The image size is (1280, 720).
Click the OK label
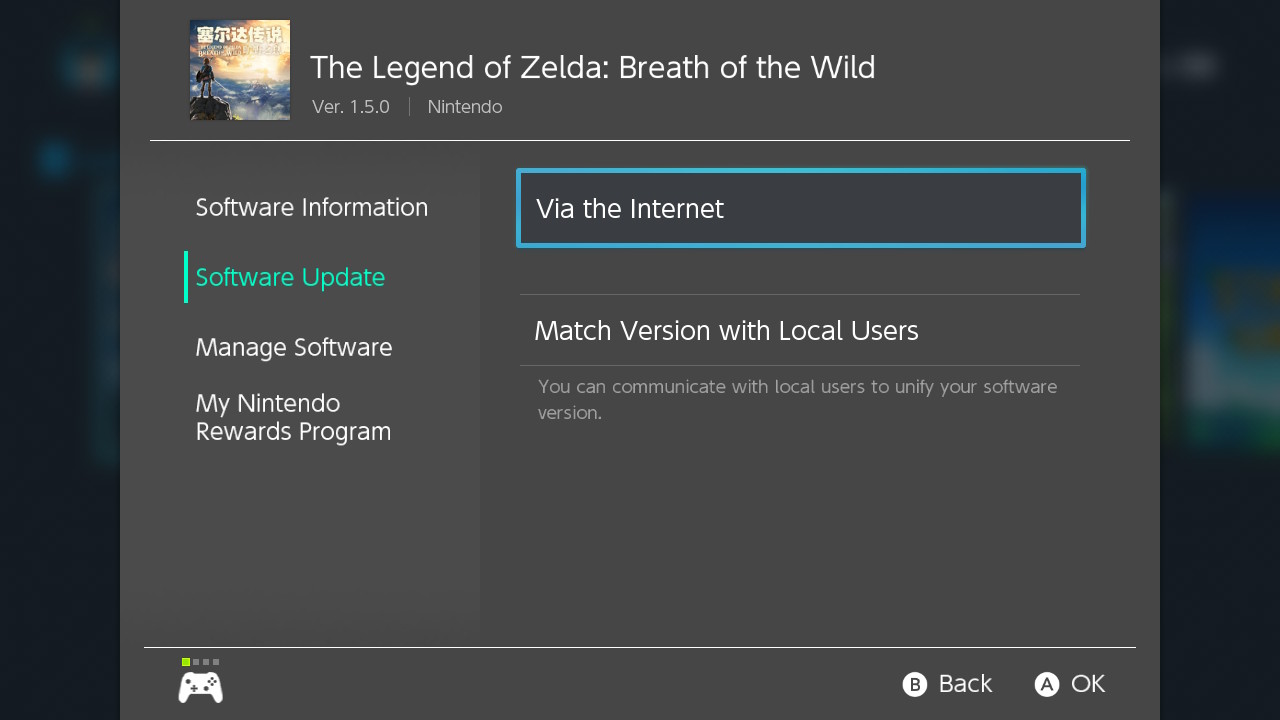pyautogui.click(x=1087, y=684)
